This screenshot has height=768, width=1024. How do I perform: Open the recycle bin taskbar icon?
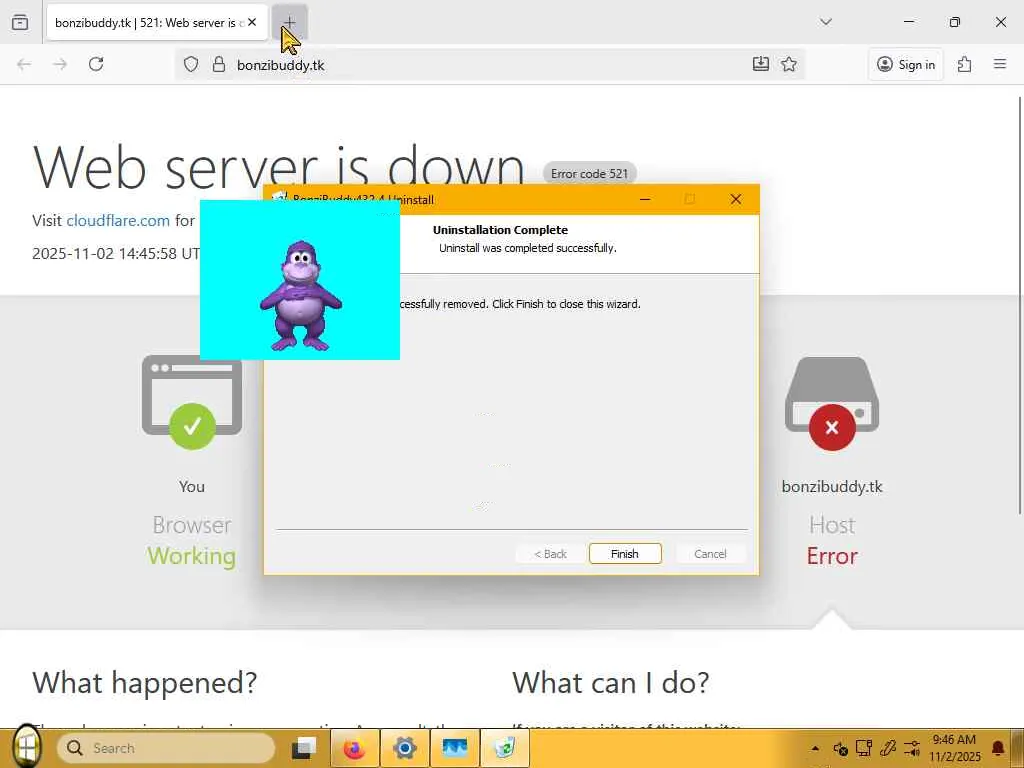tap(505, 748)
